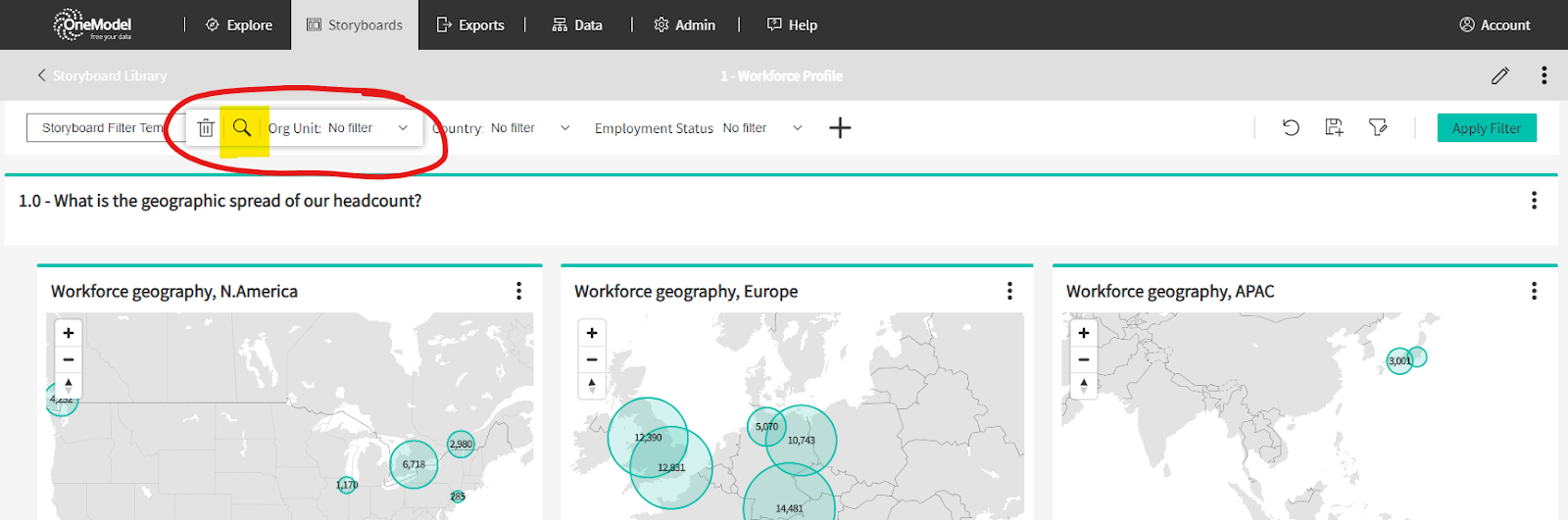1568x520 pixels.
Task: Open the Admin menu
Action: pyautogui.click(x=684, y=24)
